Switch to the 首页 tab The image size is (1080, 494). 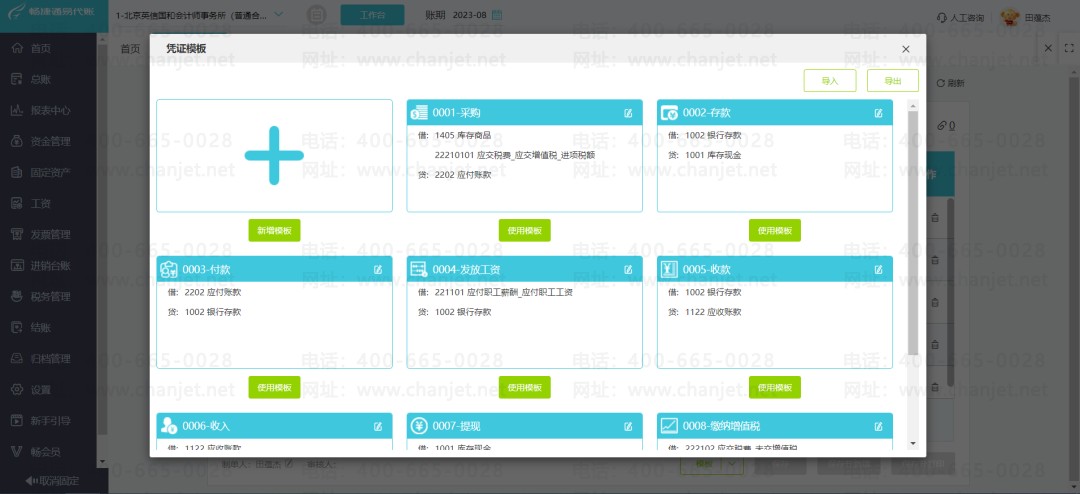pos(130,48)
